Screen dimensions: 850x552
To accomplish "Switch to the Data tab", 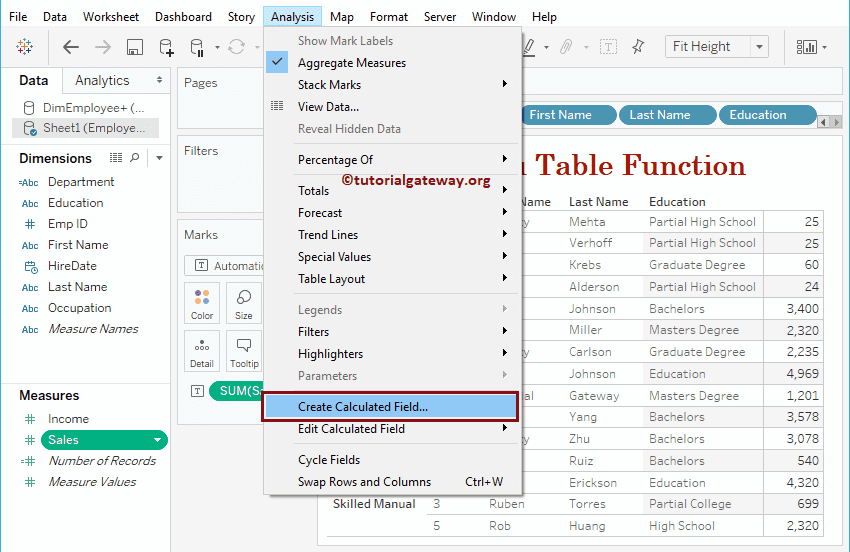I will [34, 80].
